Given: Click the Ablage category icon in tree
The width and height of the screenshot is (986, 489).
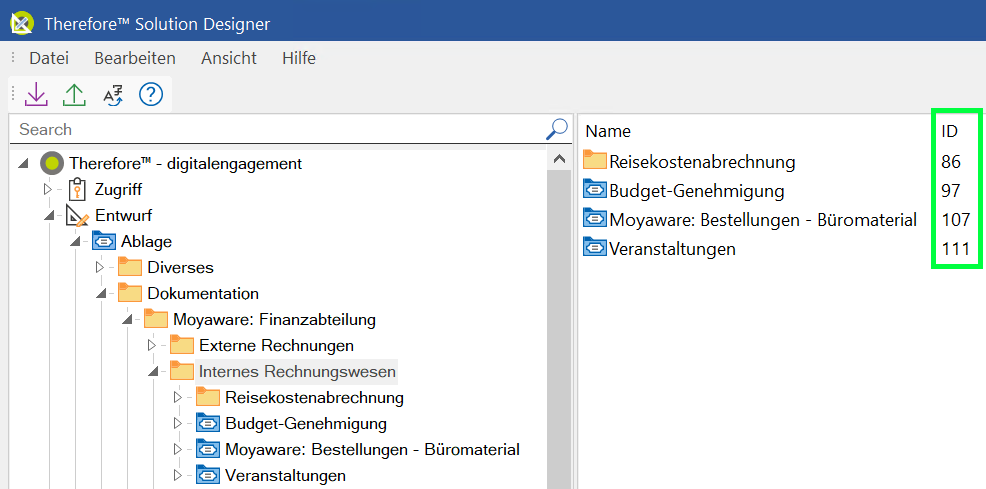Looking at the screenshot, I should [103, 241].
